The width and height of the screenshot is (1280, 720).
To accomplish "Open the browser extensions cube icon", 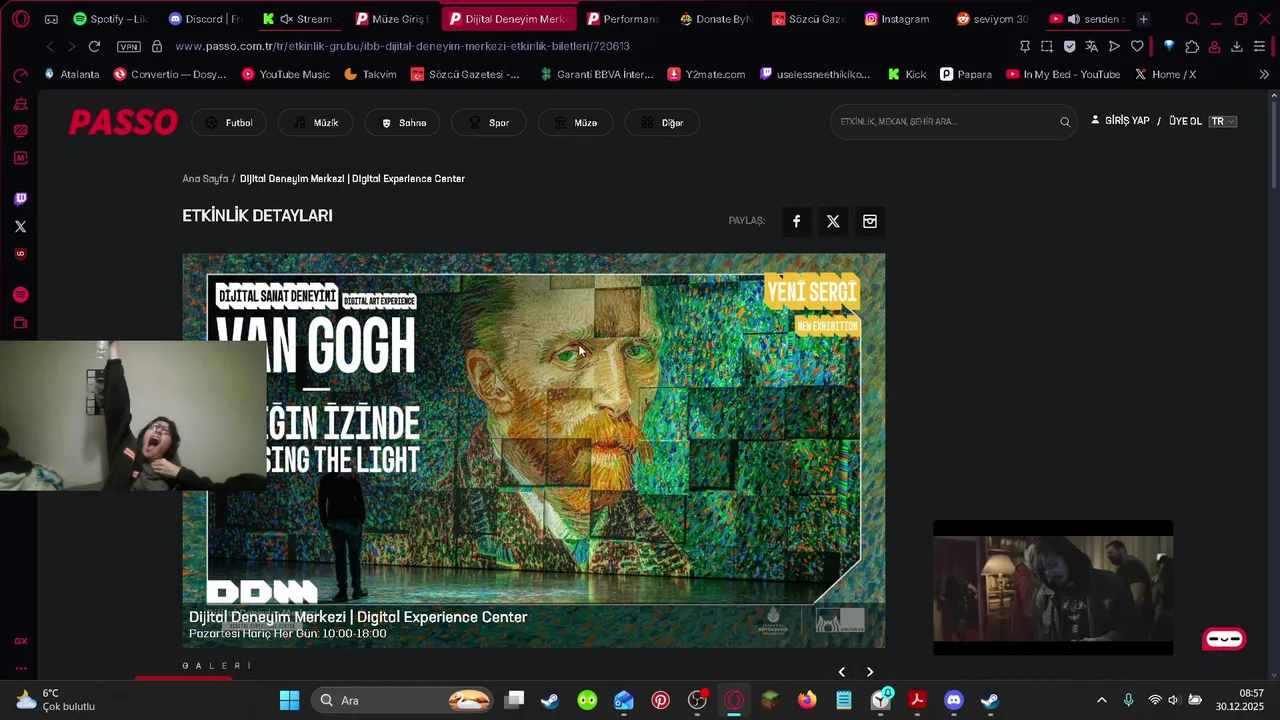I will pos(1192,46).
